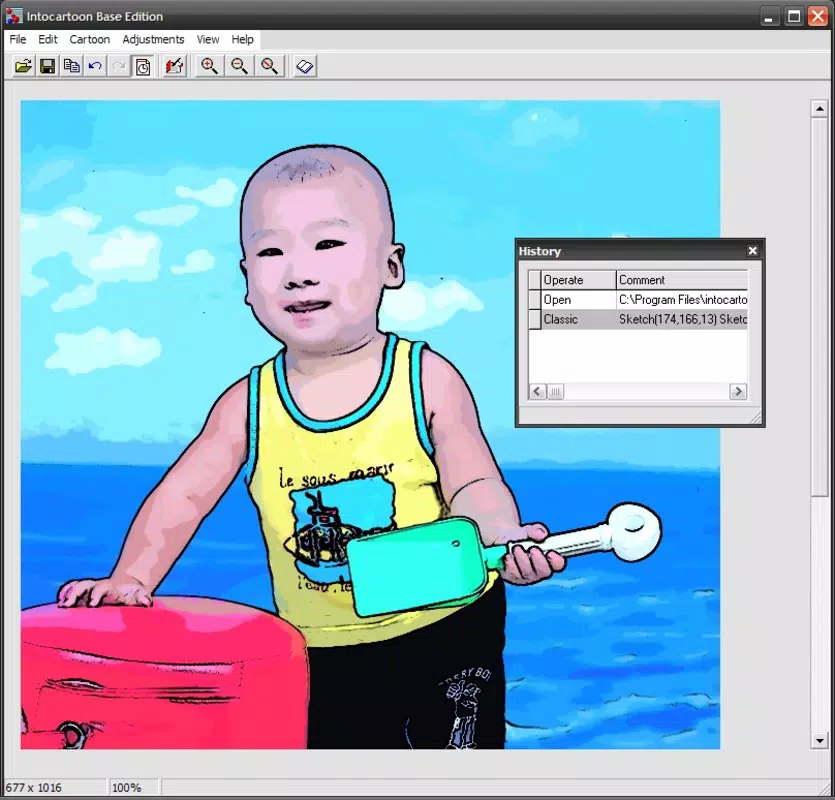Click the History scroll left arrow

537,392
